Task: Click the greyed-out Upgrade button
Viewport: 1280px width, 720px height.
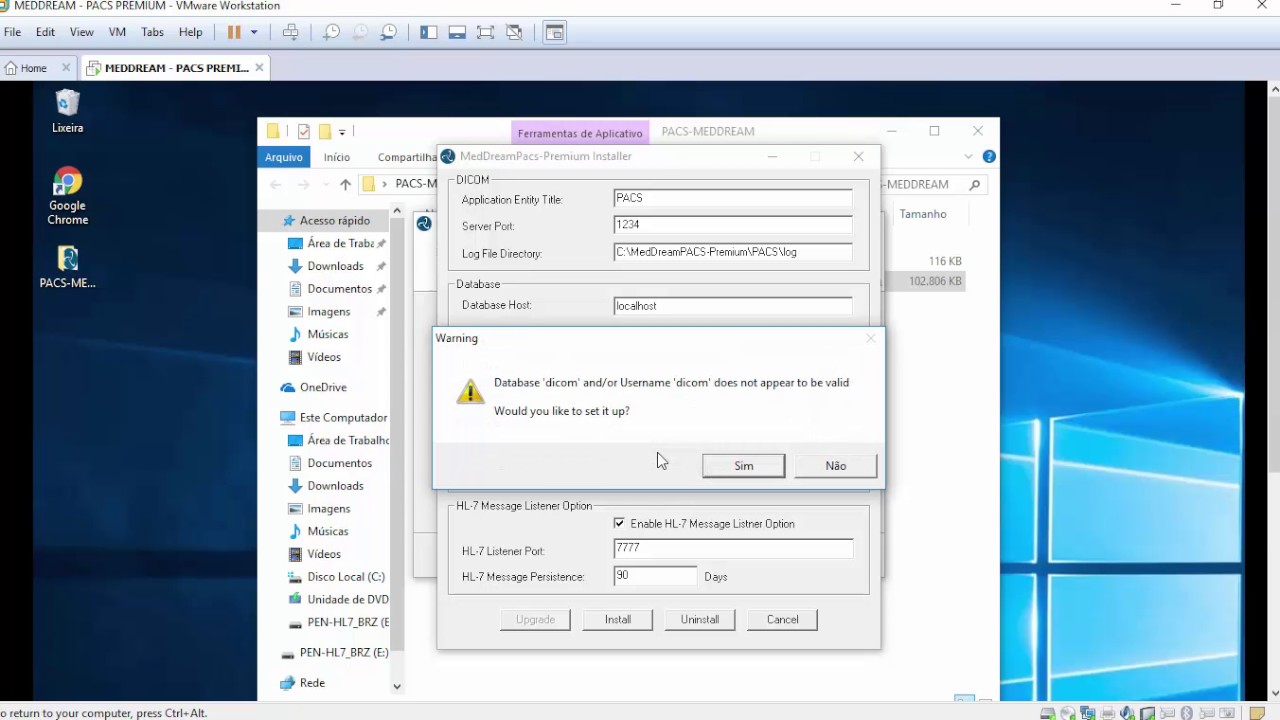Action: [x=535, y=620]
